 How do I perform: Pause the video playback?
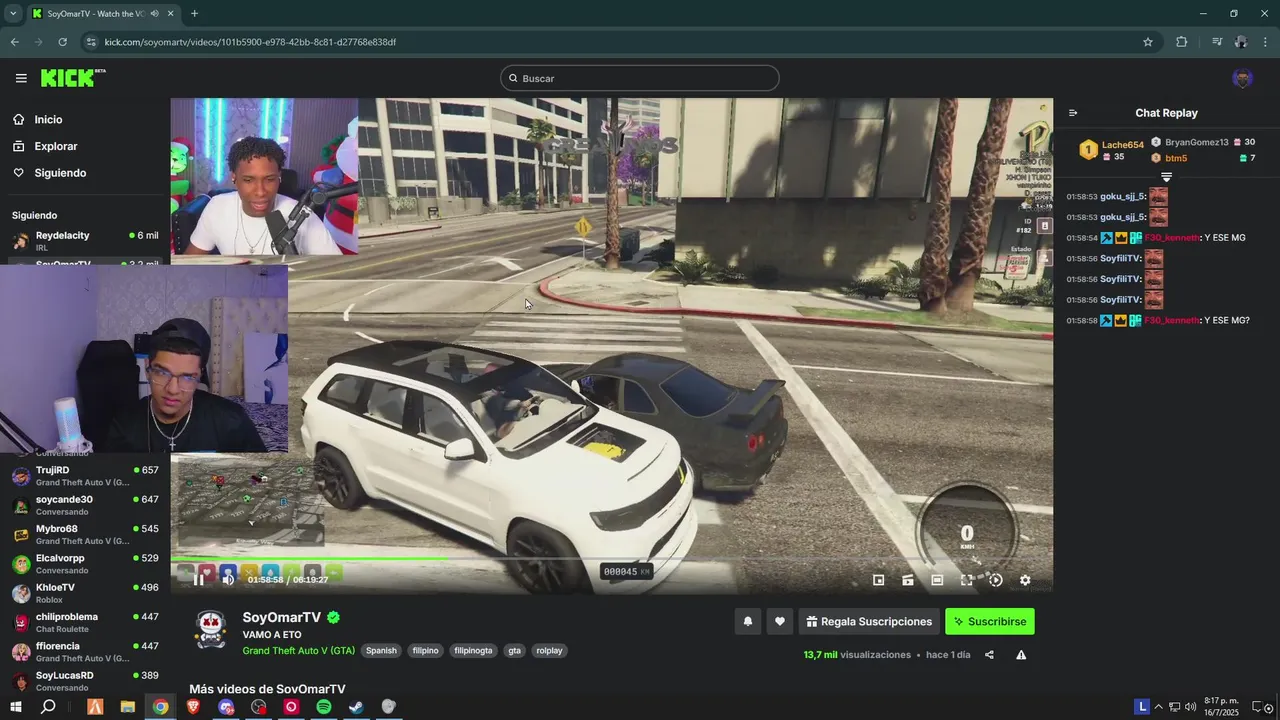point(198,579)
